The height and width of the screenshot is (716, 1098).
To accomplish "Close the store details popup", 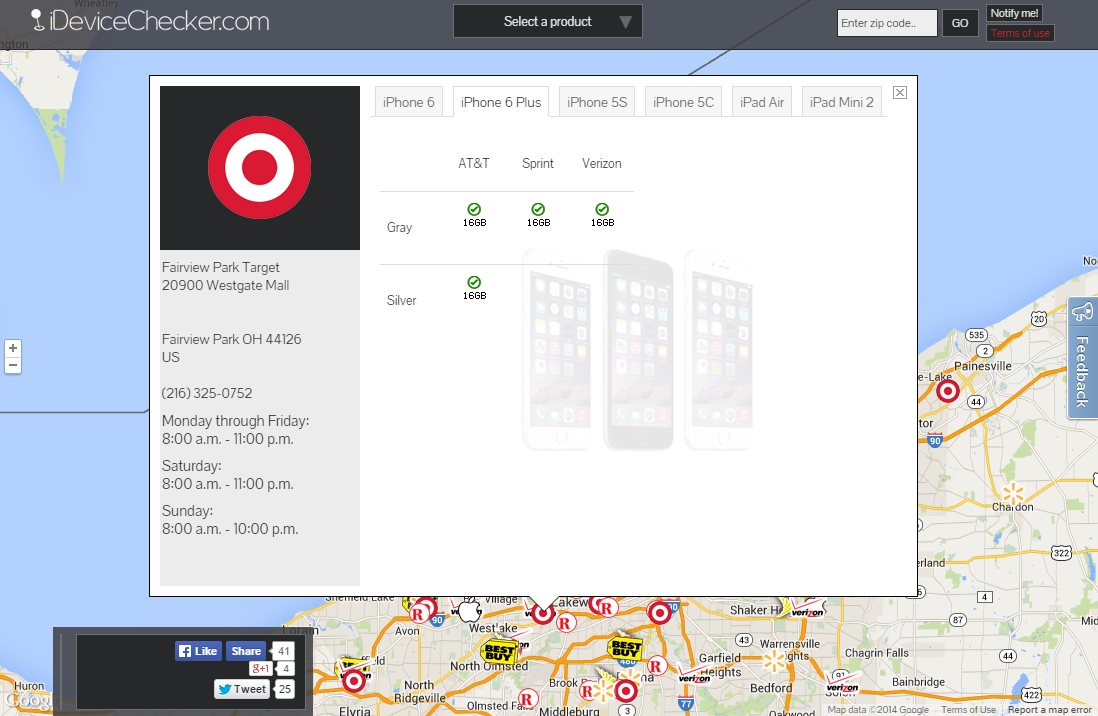I will pyautogui.click(x=900, y=92).
